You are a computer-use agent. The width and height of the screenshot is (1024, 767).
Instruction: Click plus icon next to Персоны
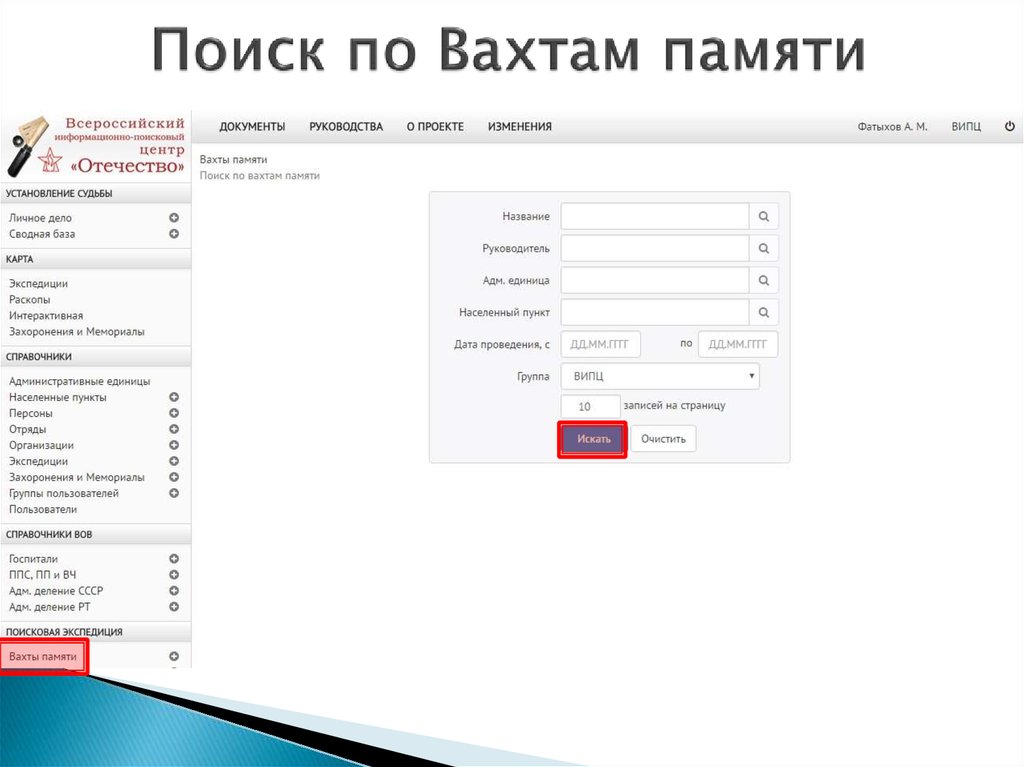click(x=175, y=413)
